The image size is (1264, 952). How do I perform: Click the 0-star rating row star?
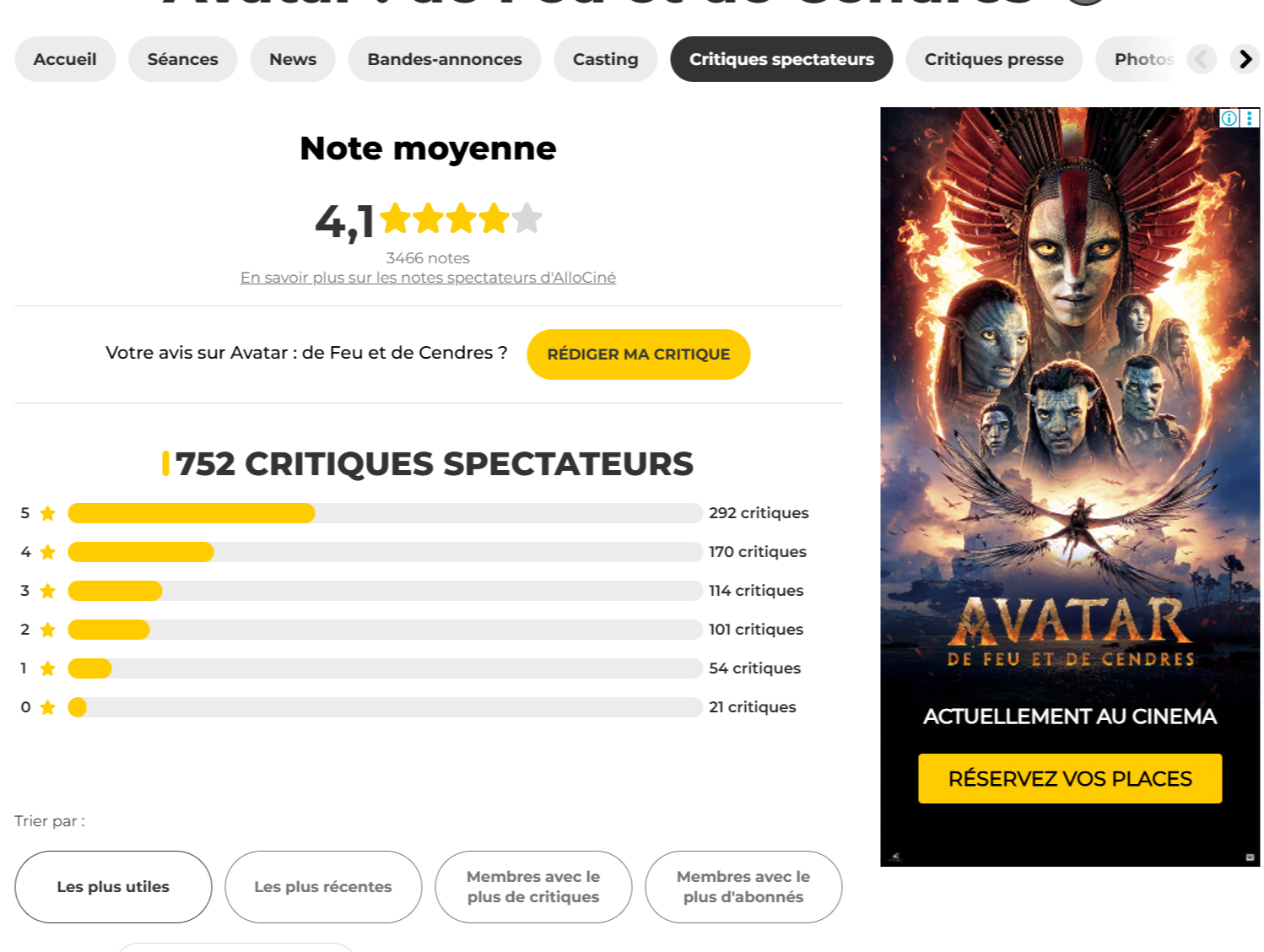click(48, 707)
